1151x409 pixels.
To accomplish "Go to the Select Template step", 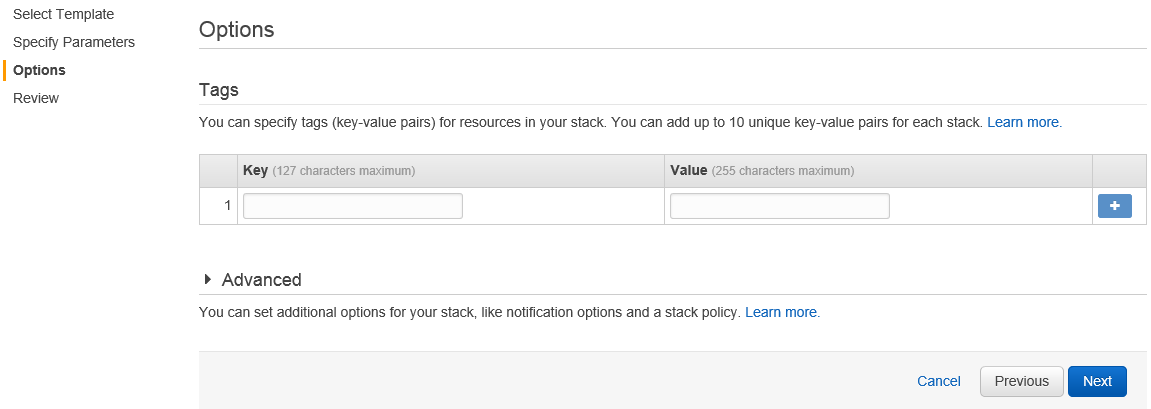I will tap(64, 14).
